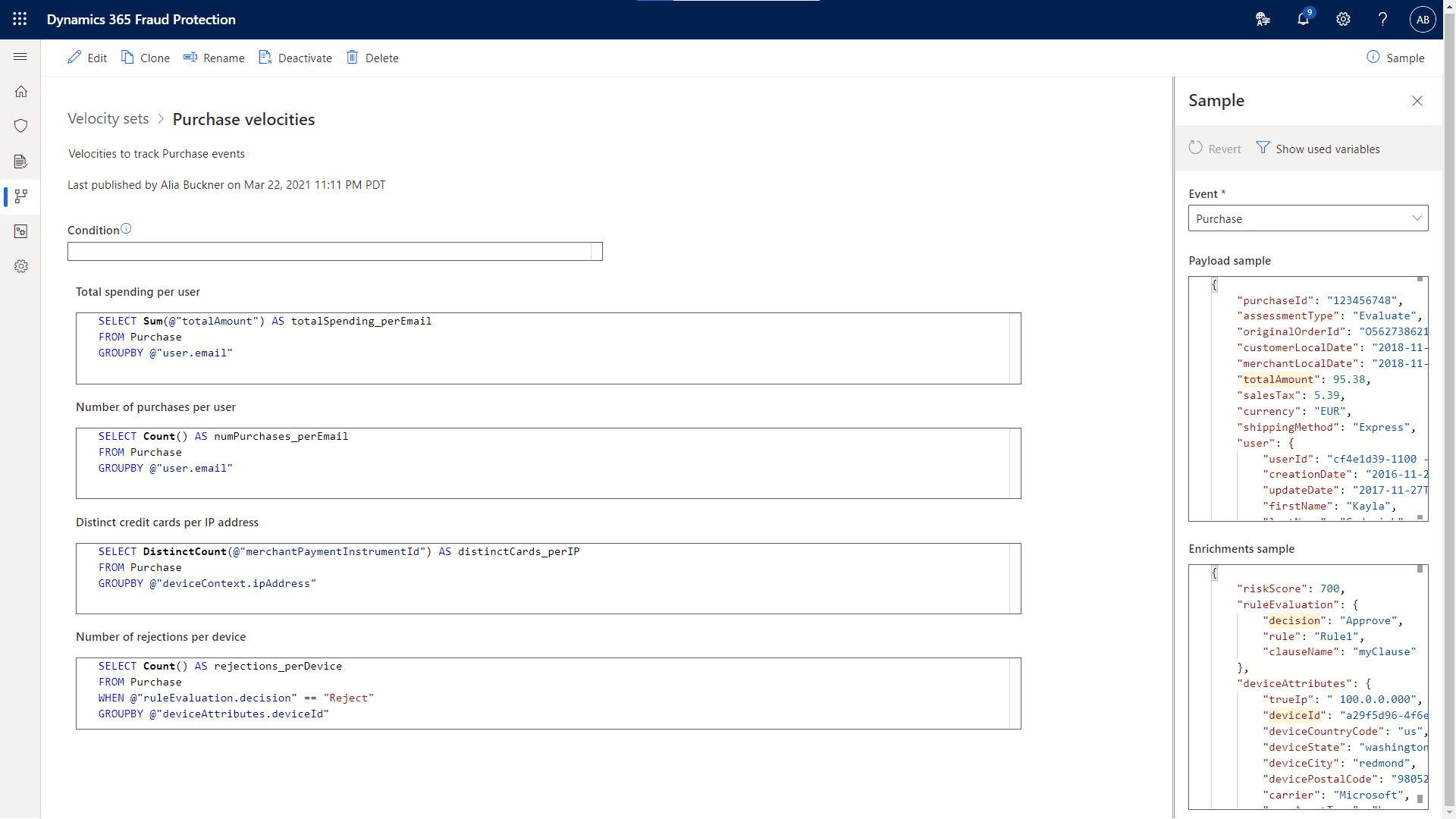Deactivate the velocity set
The height and width of the screenshot is (819, 1456).
(x=296, y=58)
